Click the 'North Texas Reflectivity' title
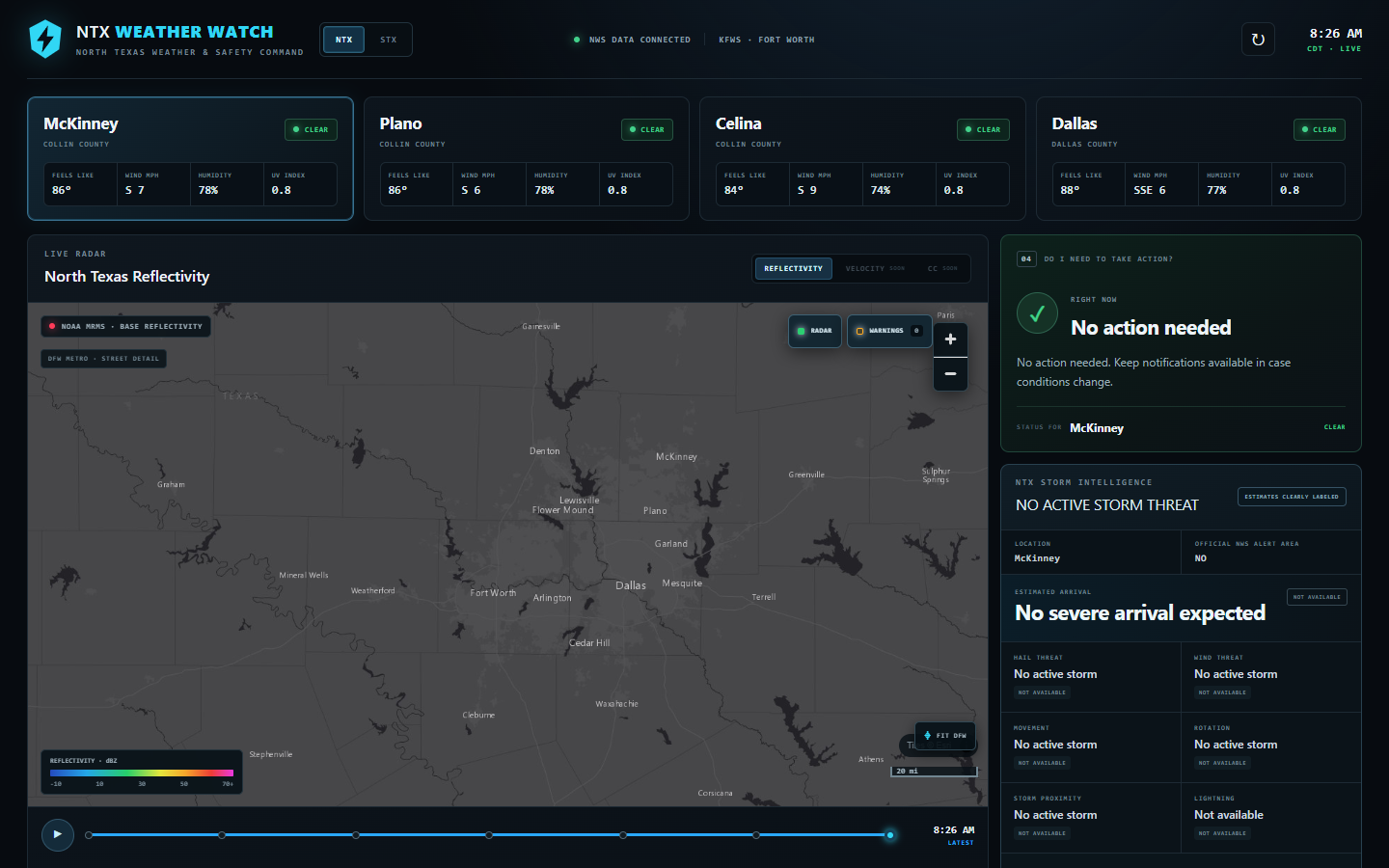This screenshot has width=1389, height=868. click(127, 277)
